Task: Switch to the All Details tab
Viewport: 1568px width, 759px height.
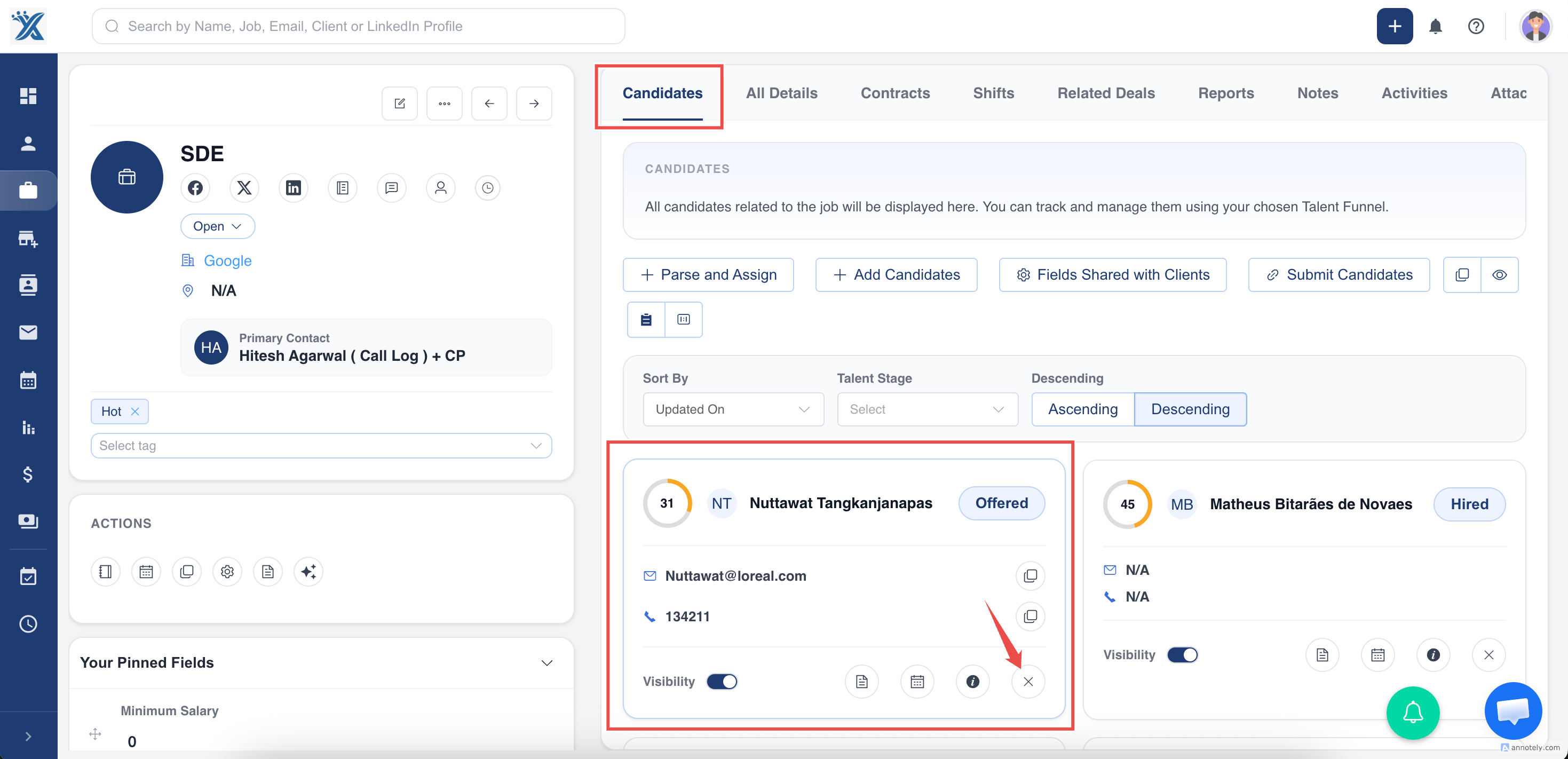Action: tap(781, 93)
